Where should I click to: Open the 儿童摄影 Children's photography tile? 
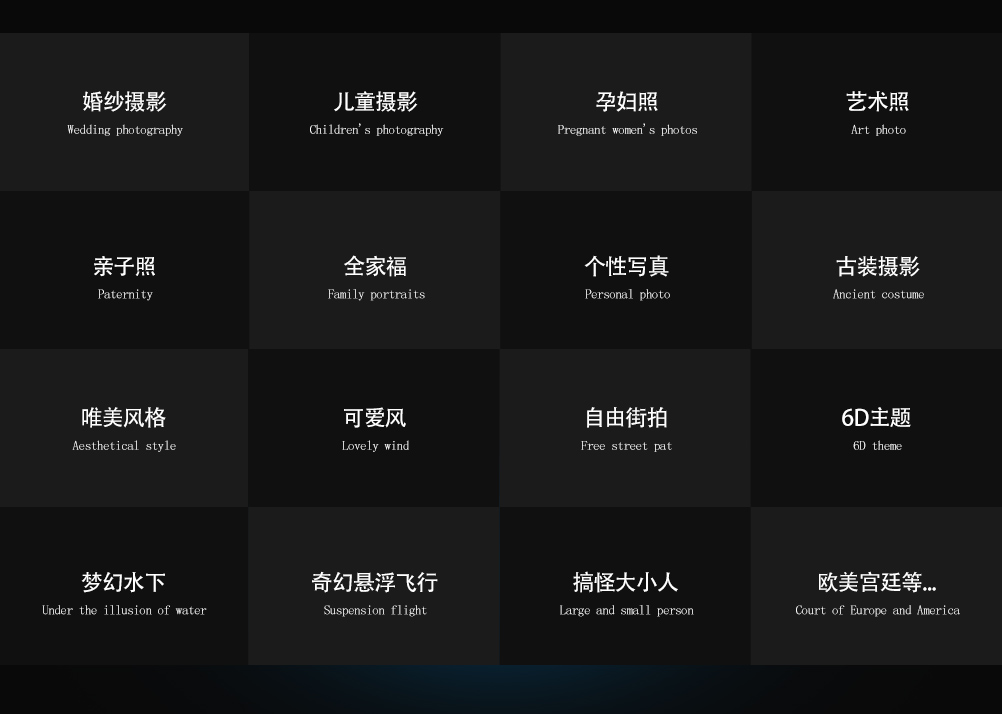[x=375, y=112]
